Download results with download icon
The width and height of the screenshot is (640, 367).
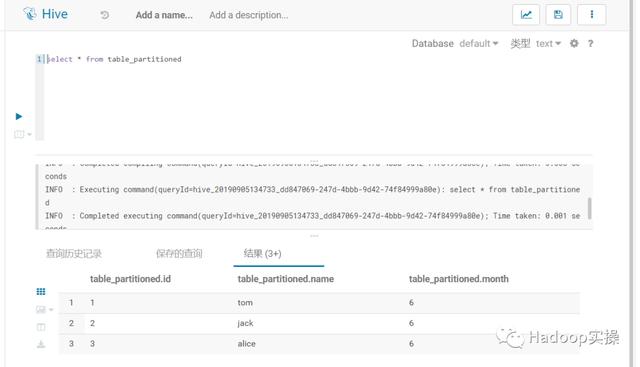coord(41,345)
